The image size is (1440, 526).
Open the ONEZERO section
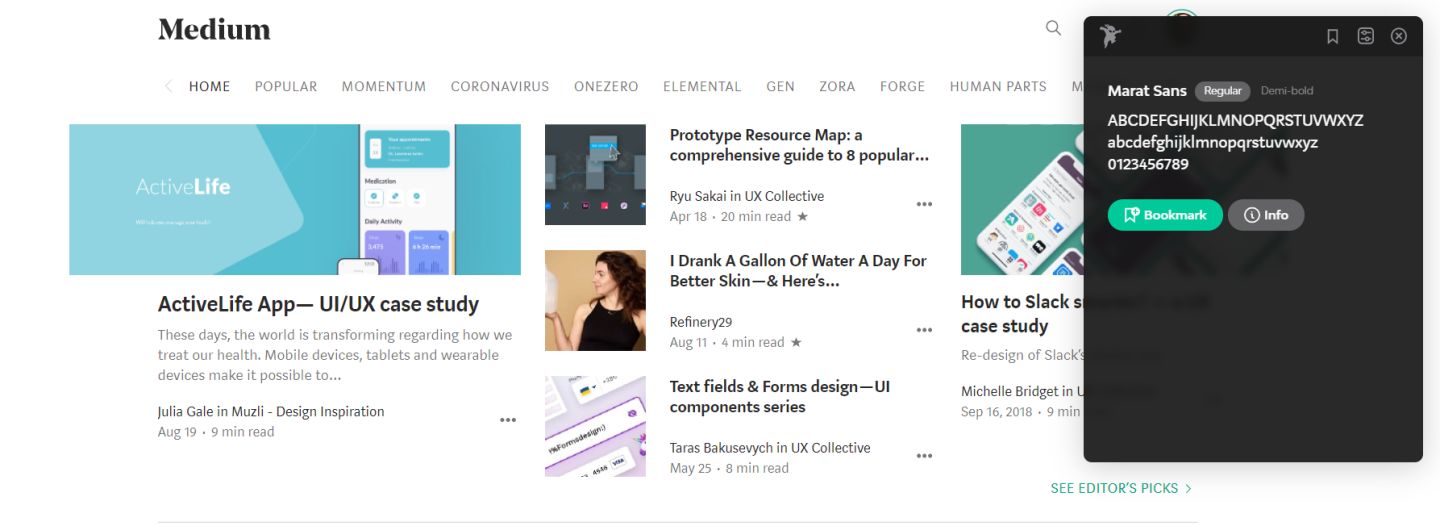(x=606, y=87)
